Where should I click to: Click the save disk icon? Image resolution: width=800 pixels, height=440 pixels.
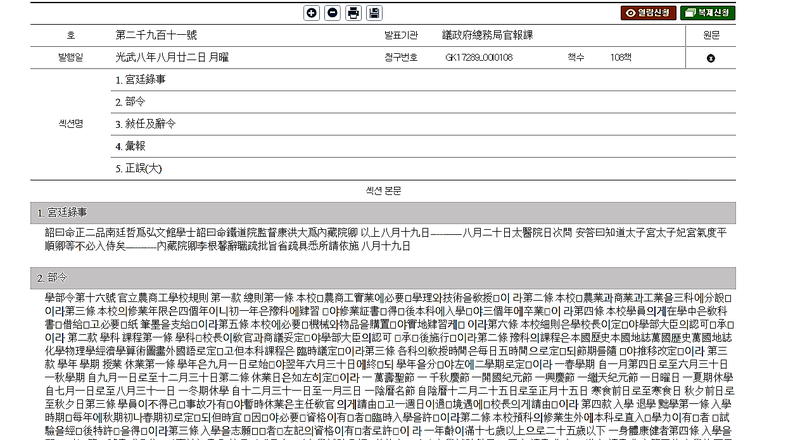click(374, 13)
